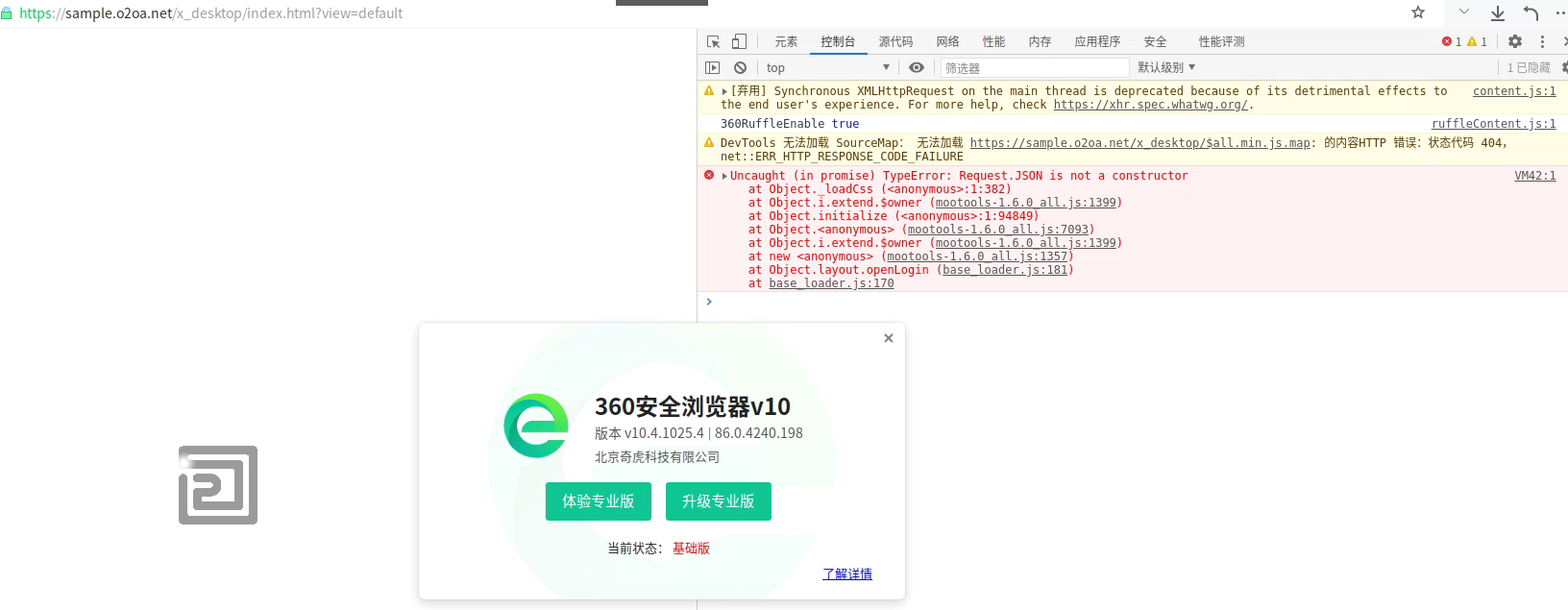Switch to the 应用程序 tab
Viewport: 1568px width, 610px height.
pos(1097,41)
